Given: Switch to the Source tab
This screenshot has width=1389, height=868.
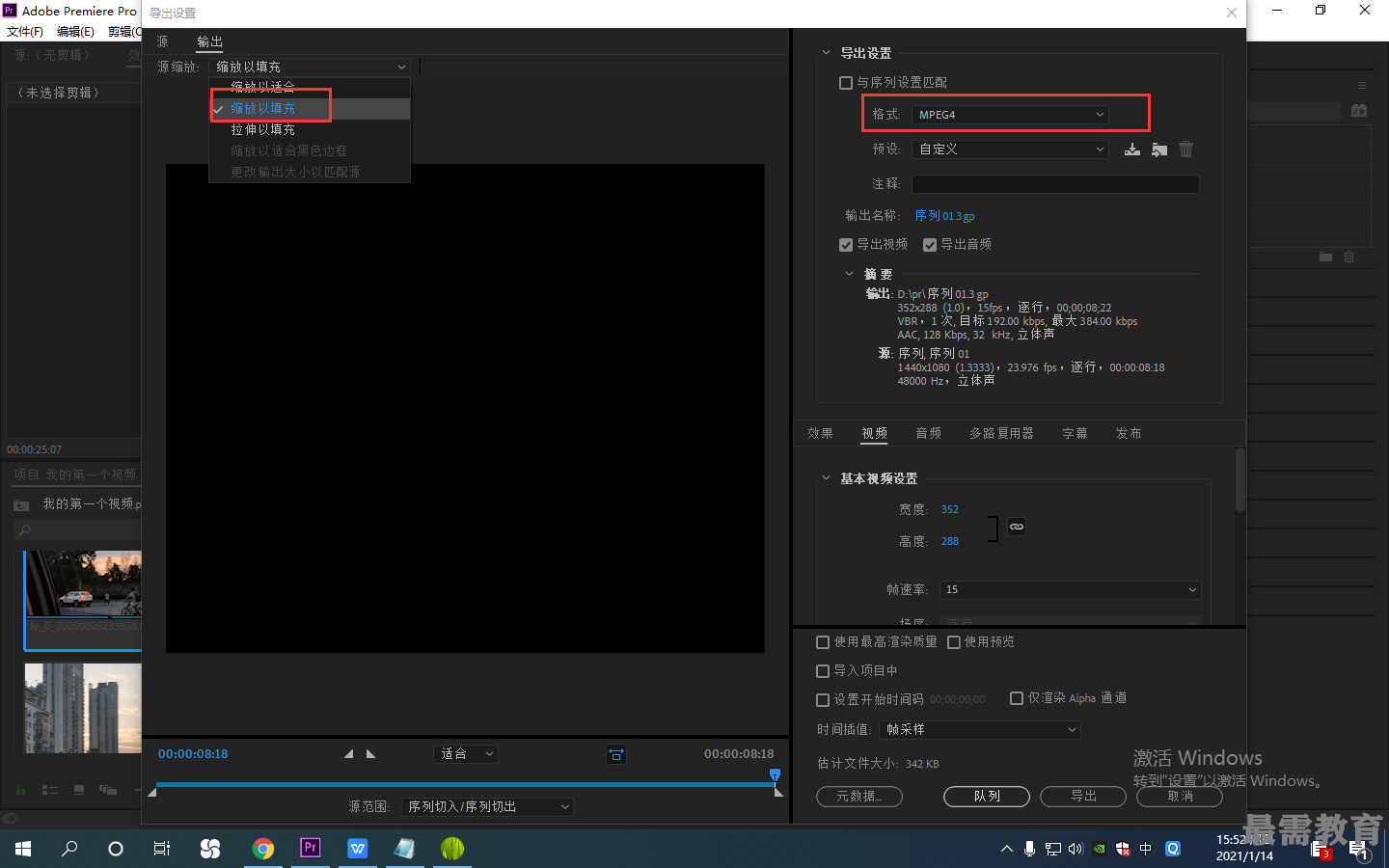Looking at the screenshot, I should (x=163, y=41).
